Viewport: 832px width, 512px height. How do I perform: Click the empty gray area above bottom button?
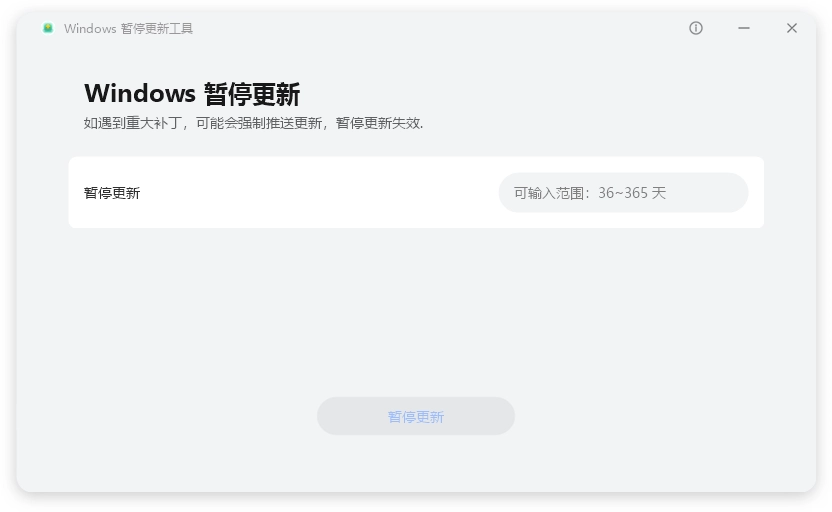[x=416, y=310]
